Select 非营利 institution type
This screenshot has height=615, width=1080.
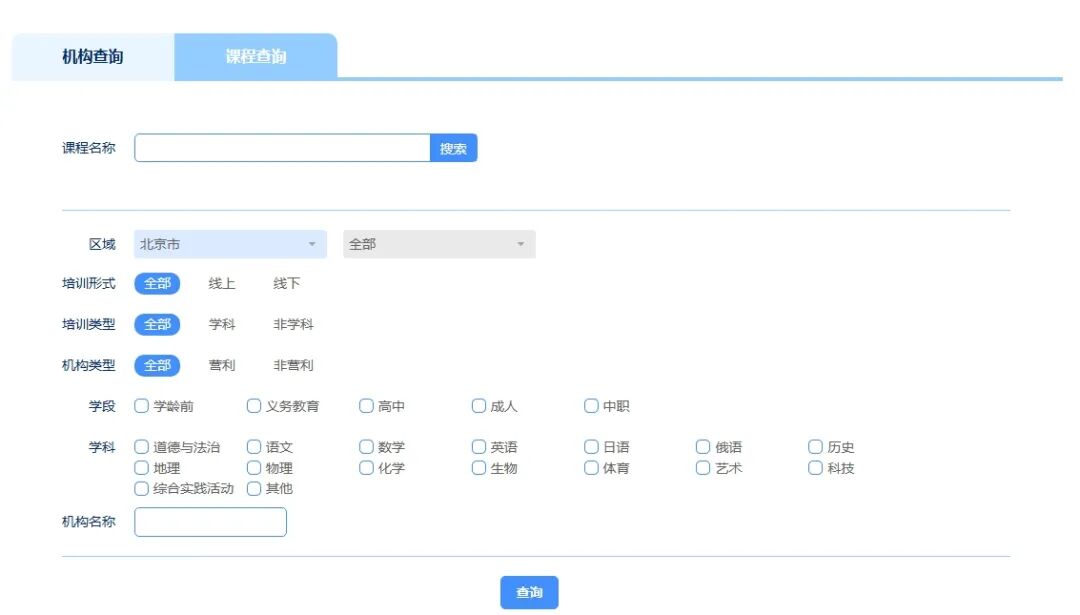[293, 366]
